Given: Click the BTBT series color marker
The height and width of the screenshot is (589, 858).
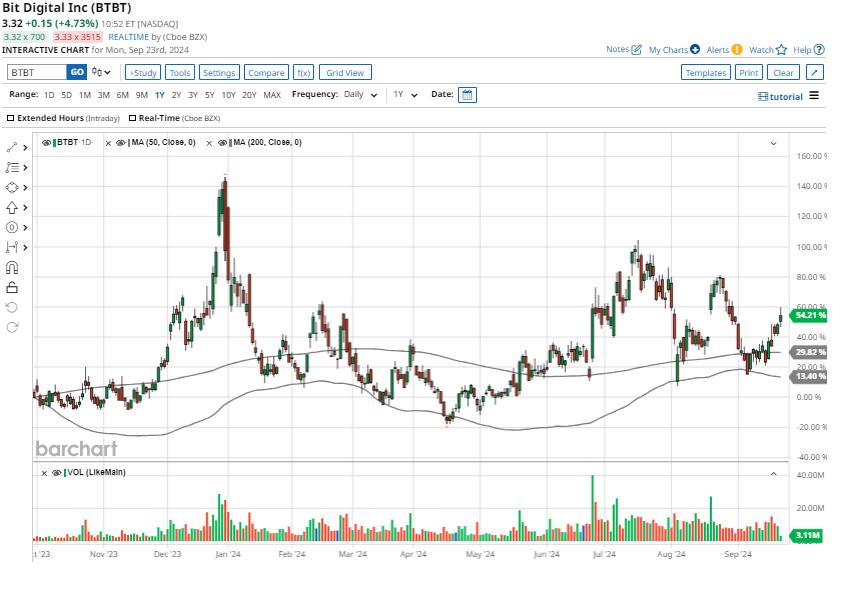Looking at the screenshot, I should coord(54,143).
